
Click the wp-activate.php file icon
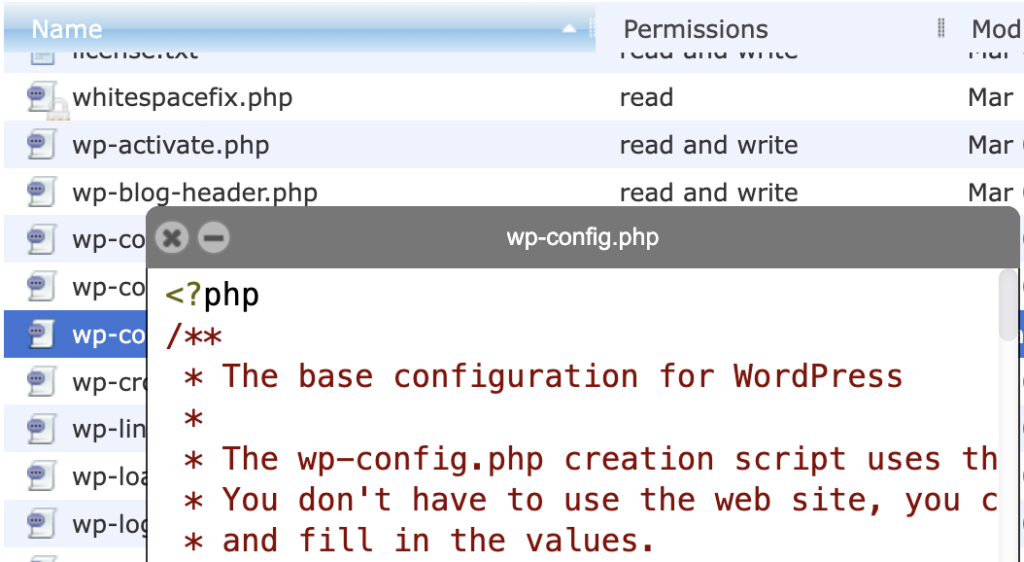(42, 145)
